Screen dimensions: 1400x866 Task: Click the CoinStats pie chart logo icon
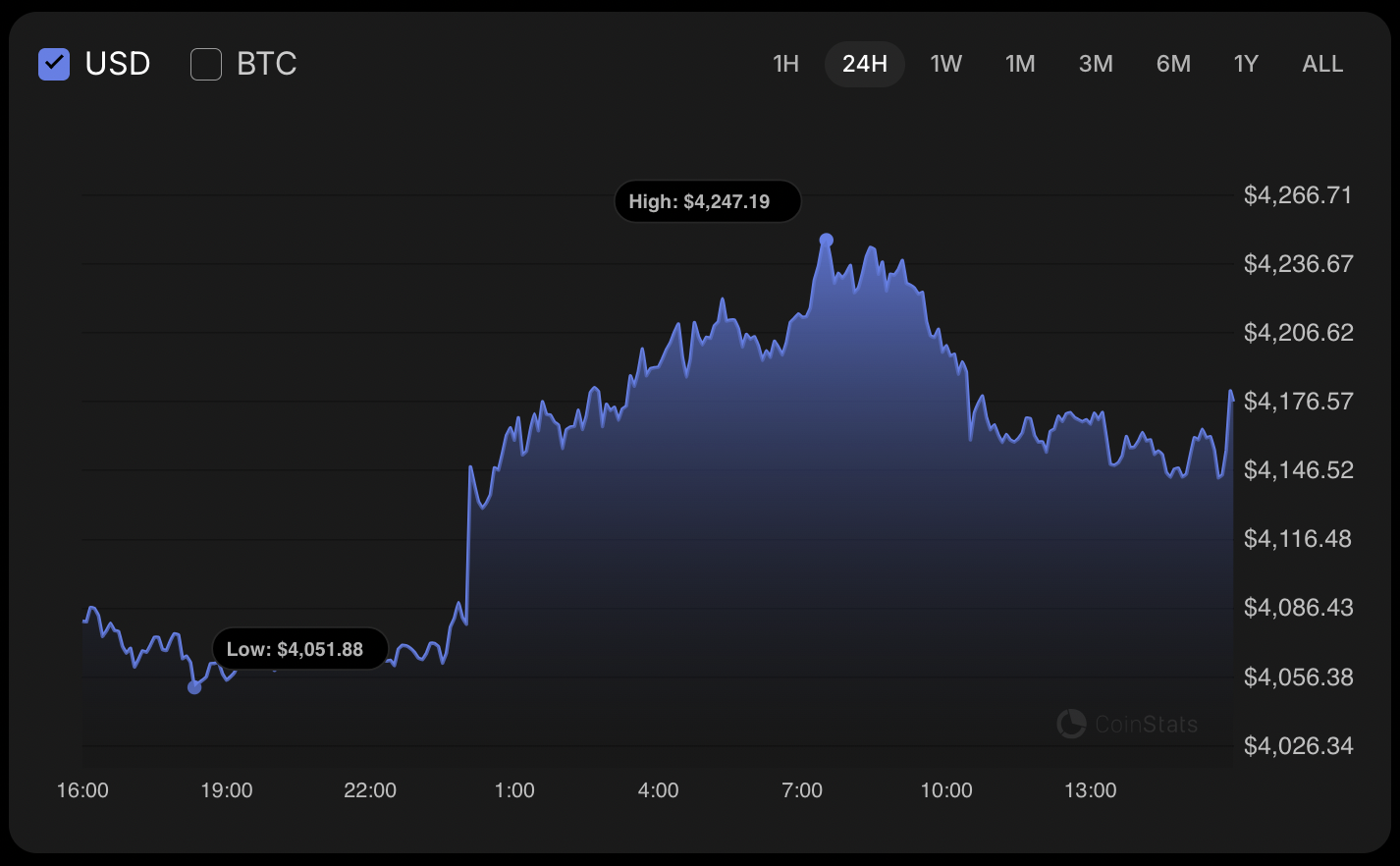pyautogui.click(x=1071, y=724)
